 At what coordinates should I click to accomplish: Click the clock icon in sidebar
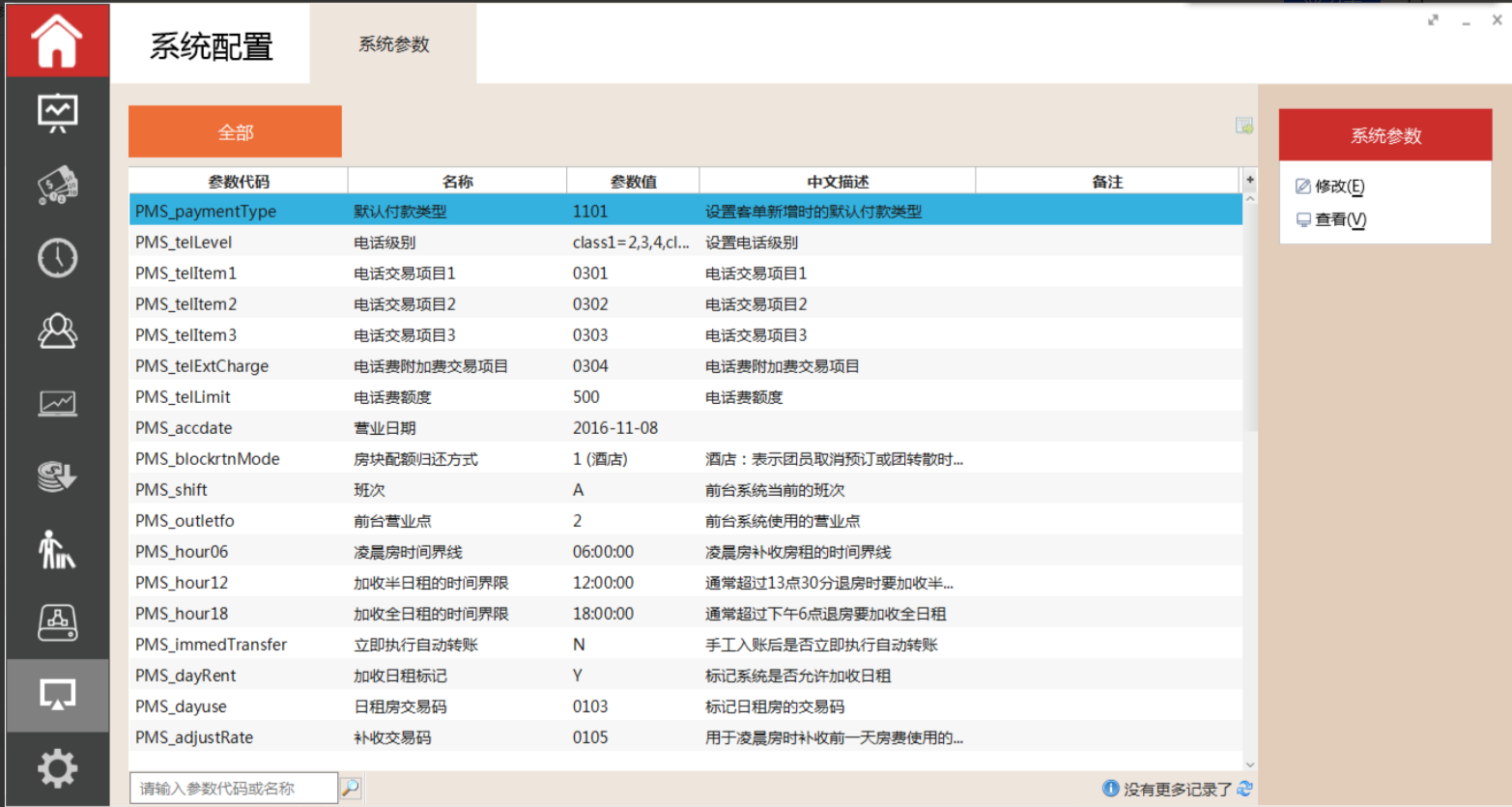pyautogui.click(x=57, y=258)
